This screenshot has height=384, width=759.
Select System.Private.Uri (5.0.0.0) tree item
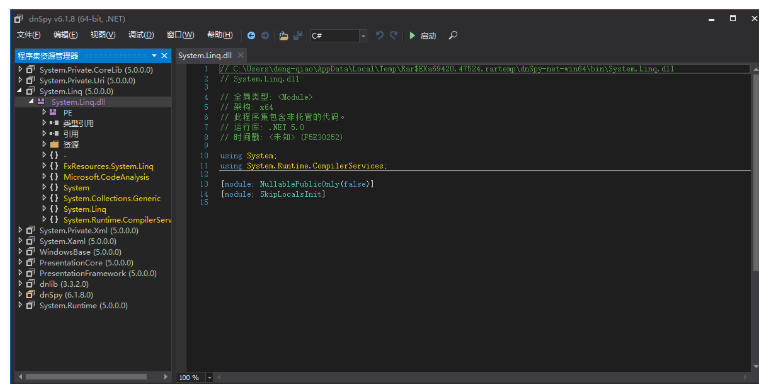click(x=87, y=80)
